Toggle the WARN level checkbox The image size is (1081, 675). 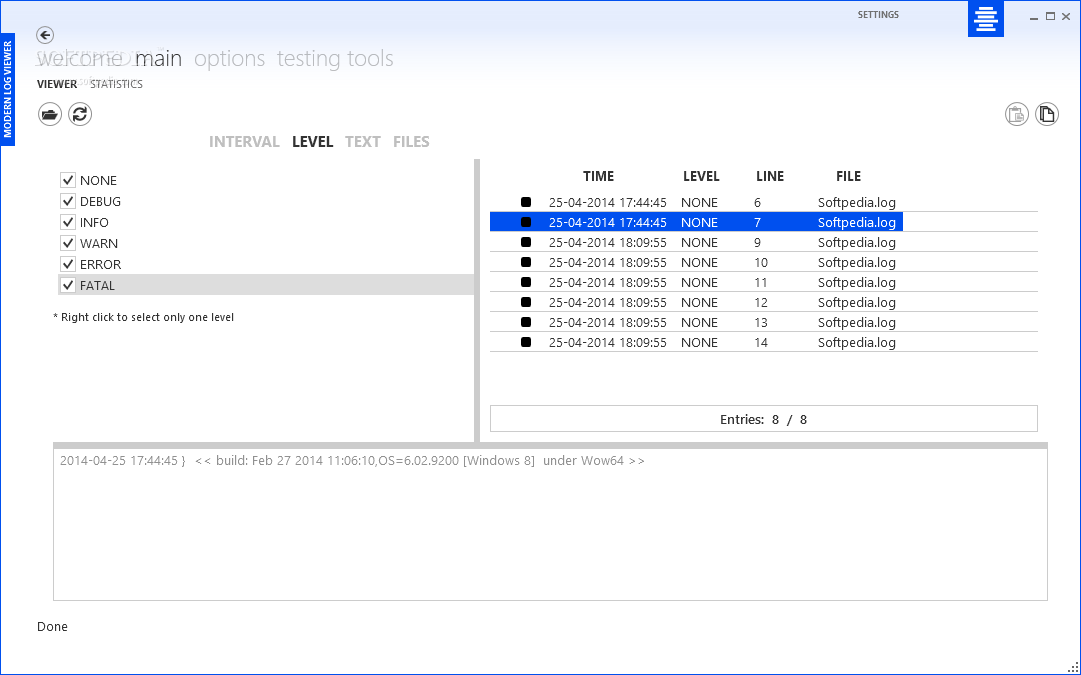coord(68,243)
